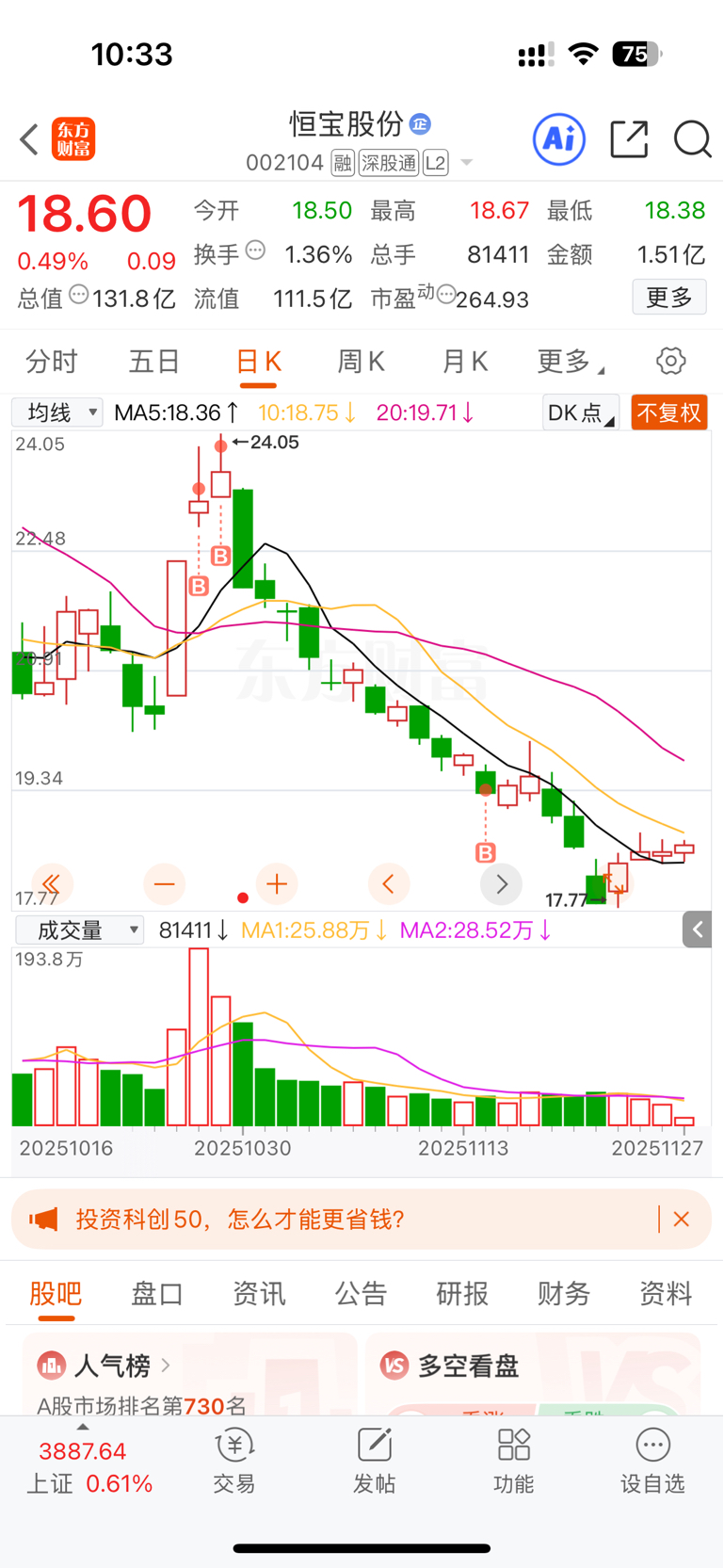Image resolution: width=724 pixels, height=1568 pixels.
Task: Open 功能 menu in bottom bar
Action: pyautogui.click(x=513, y=1463)
